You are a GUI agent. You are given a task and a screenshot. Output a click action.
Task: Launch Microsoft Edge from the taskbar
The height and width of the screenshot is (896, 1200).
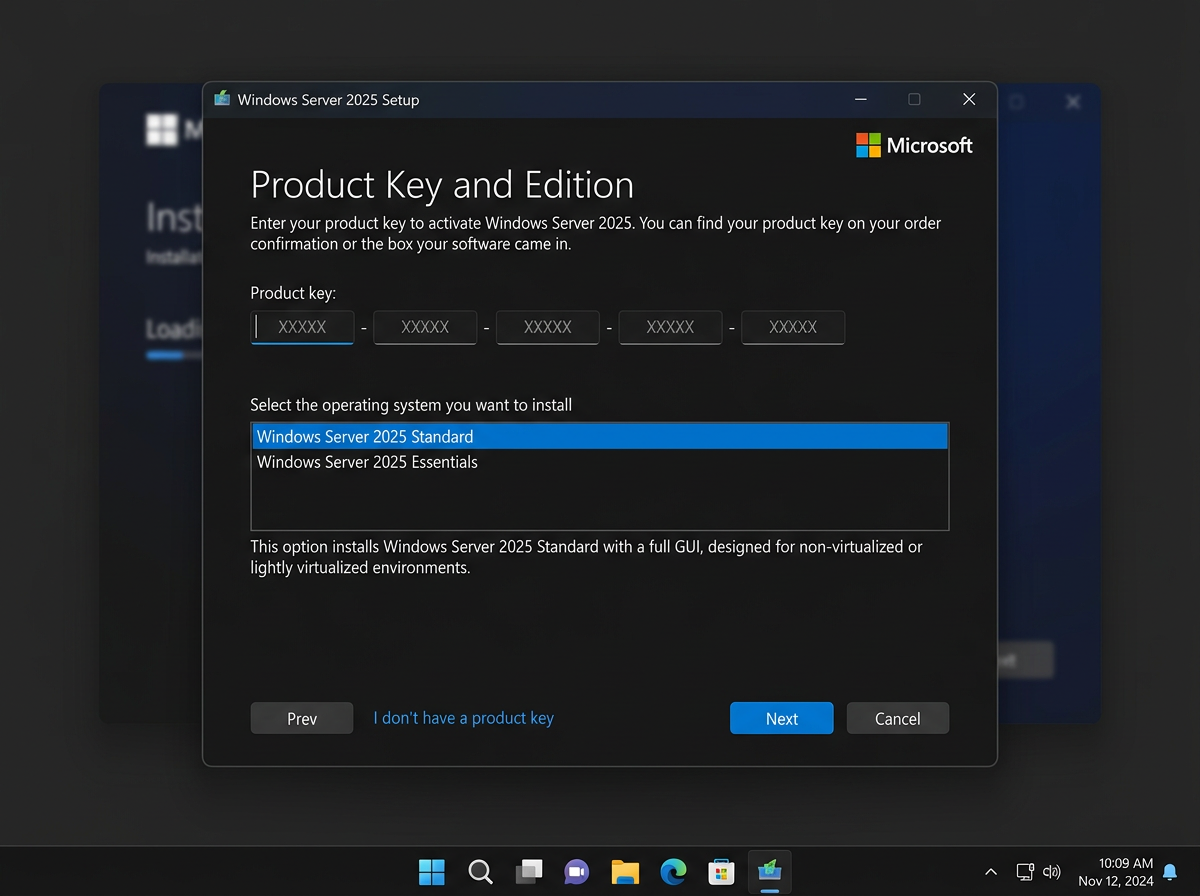click(673, 872)
